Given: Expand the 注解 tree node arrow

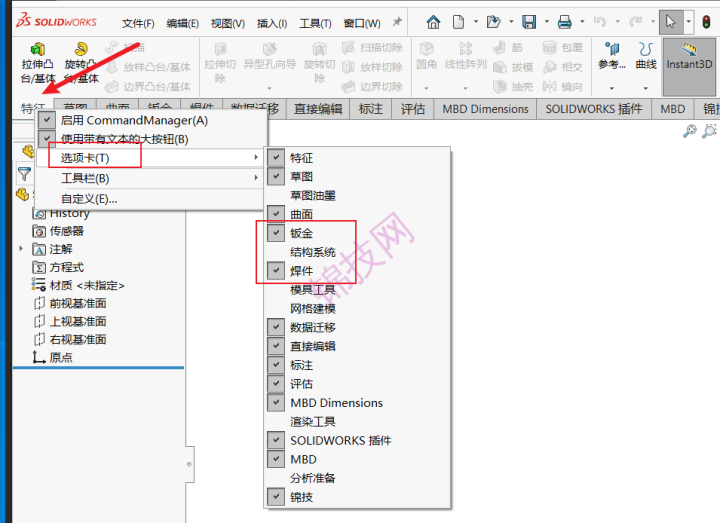Looking at the screenshot, I should 21,249.
